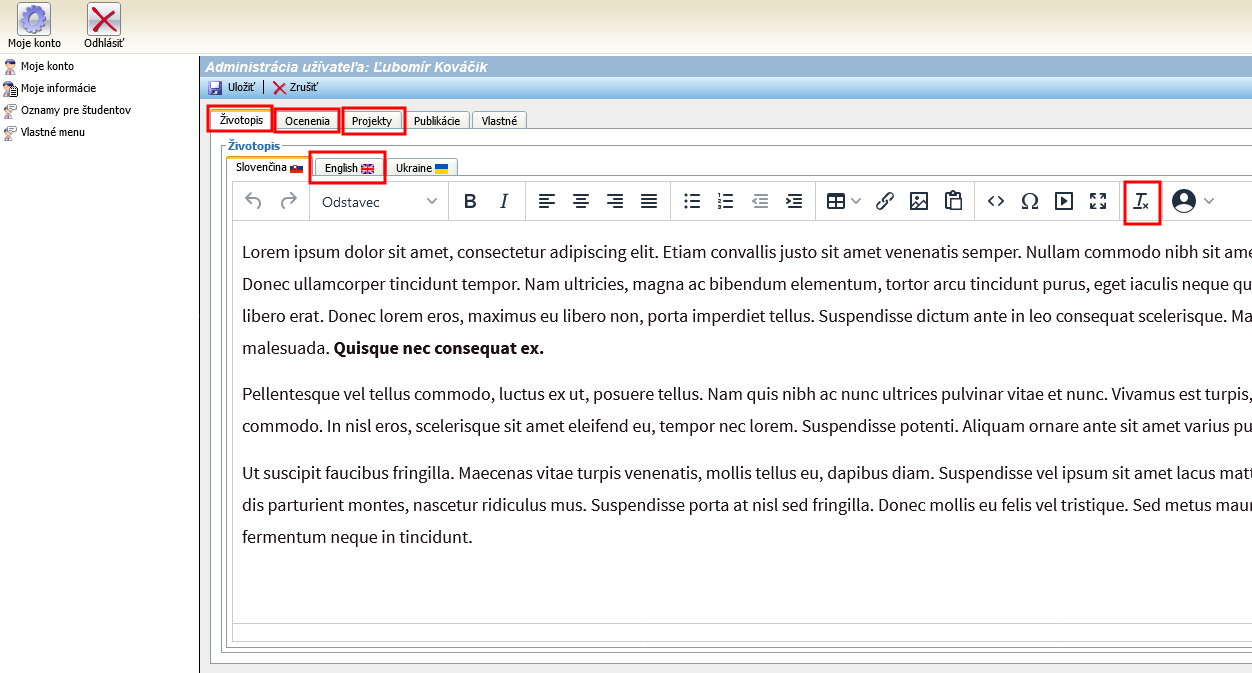This screenshot has width=1252, height=673.
Task: Toggle fullscreen editor mode
Action: 1098,201
